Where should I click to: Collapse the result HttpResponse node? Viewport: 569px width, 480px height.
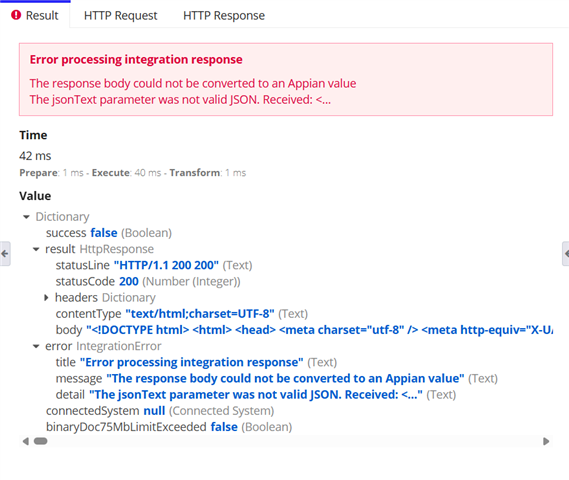(x=36, y=249)
